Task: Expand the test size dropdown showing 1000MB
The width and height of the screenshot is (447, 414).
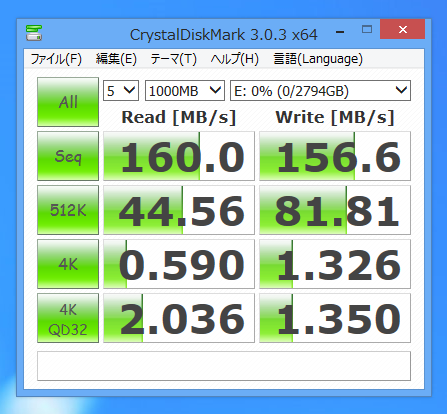Action: point(185,91)
